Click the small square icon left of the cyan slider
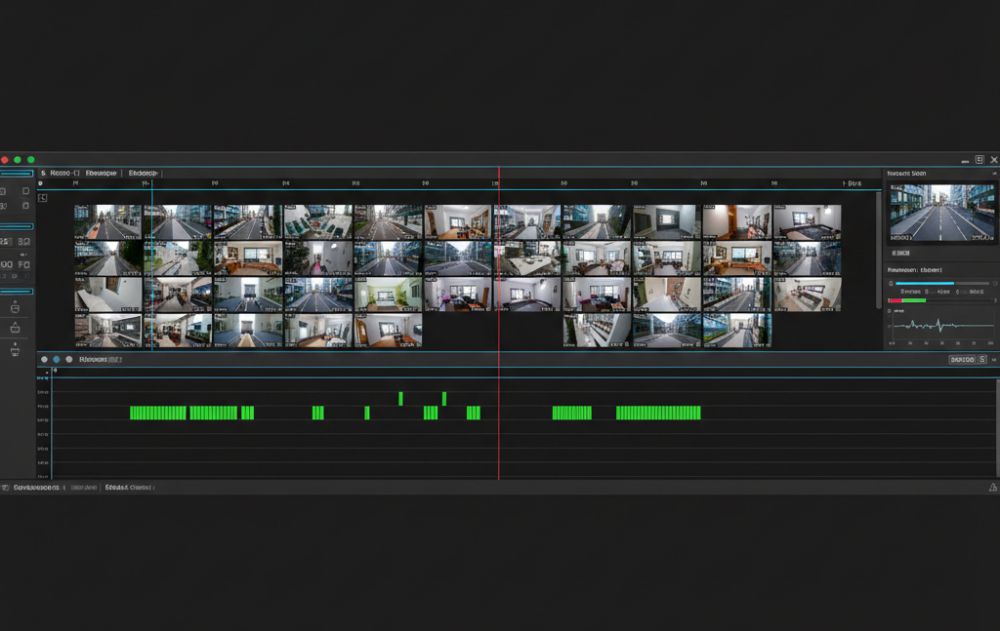The height and width of the screenshot is (631, 1000). coord(891,283)
